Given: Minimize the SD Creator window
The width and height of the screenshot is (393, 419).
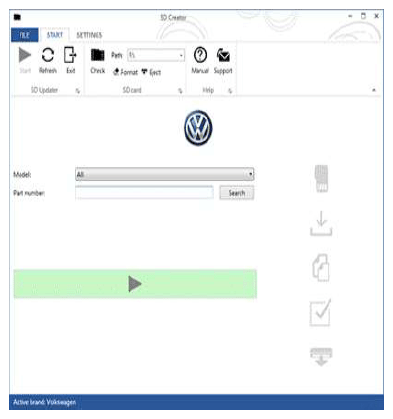Looking at the screenshot, I should pyautogui.click(x=350, y=16).
